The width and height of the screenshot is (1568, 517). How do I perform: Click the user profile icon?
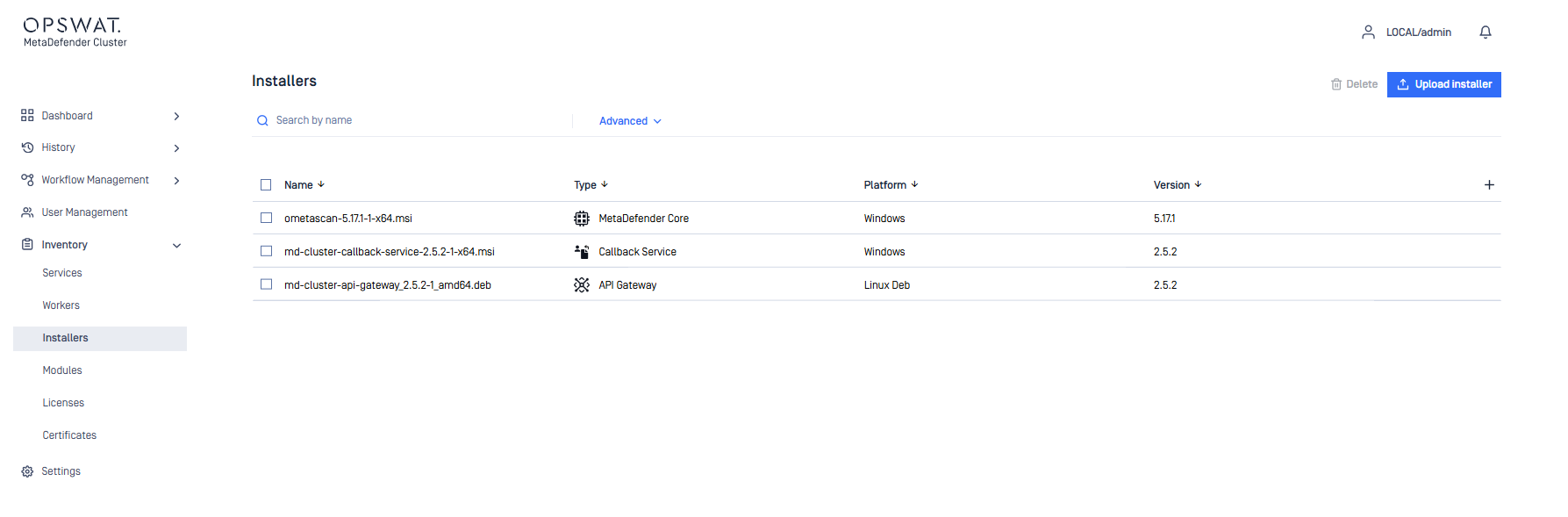pyautogui.click(x=1368, y=32)
